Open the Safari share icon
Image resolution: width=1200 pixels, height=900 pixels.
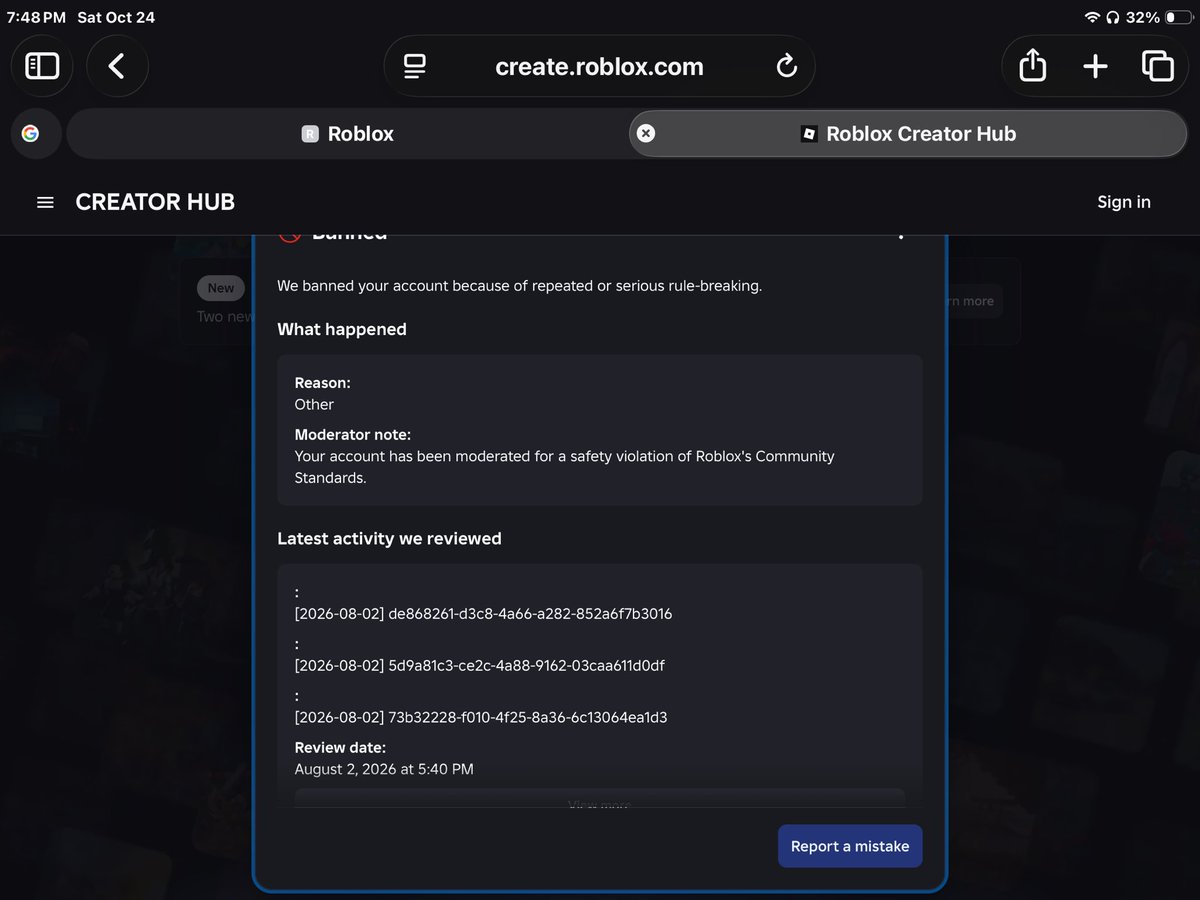[1032, 66]
